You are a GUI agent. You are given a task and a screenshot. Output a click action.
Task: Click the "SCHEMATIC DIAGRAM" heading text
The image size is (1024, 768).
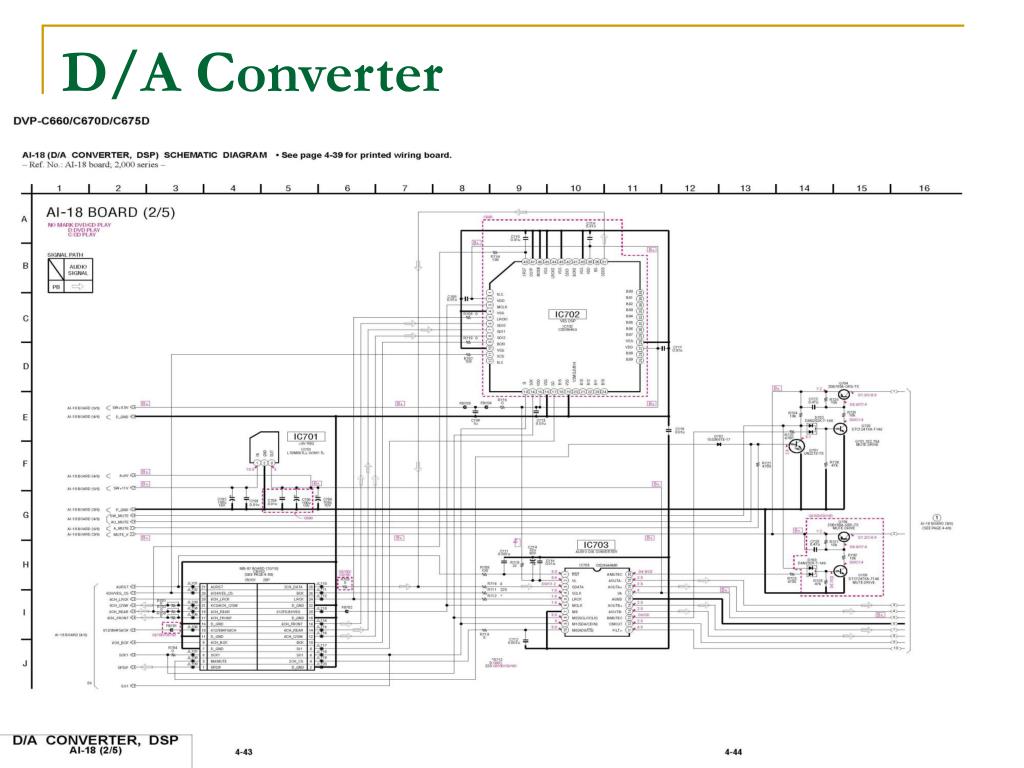(x=216, y=155)
